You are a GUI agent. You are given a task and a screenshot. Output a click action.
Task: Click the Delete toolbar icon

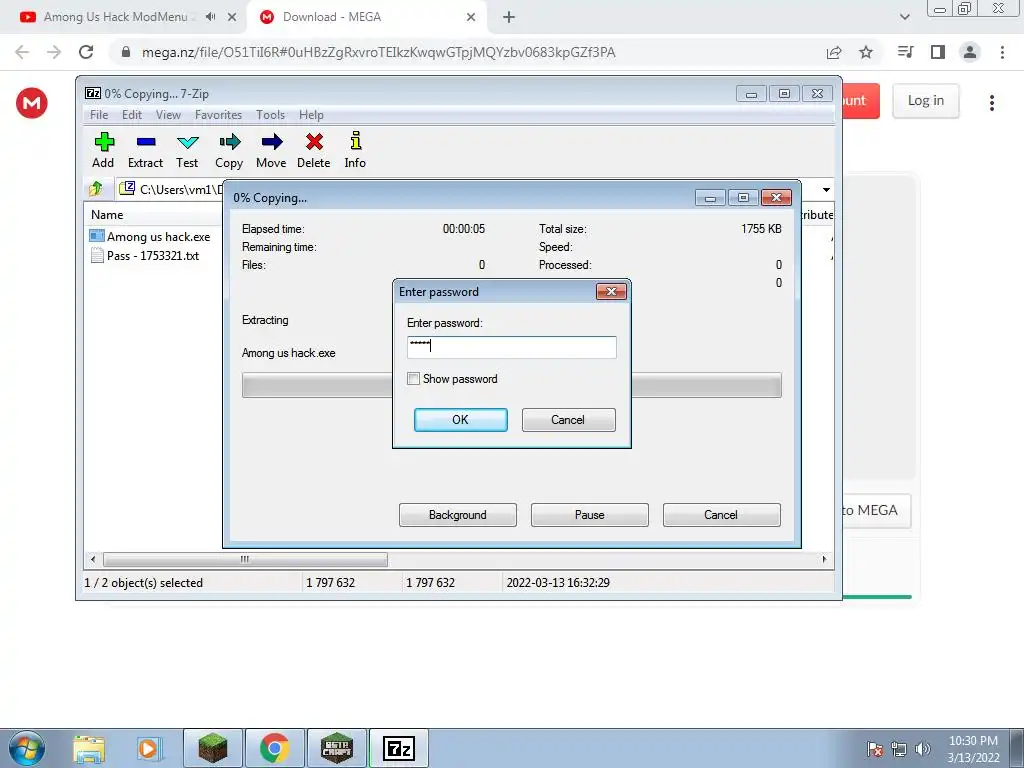pos(314,150)
